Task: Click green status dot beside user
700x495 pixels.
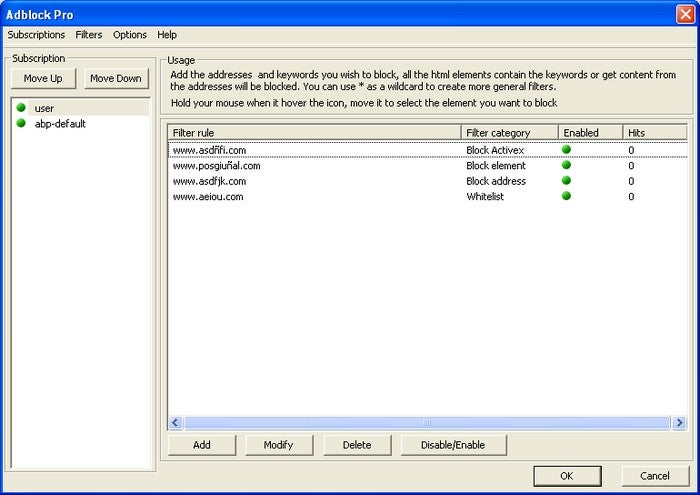Action: pos(21,108)
